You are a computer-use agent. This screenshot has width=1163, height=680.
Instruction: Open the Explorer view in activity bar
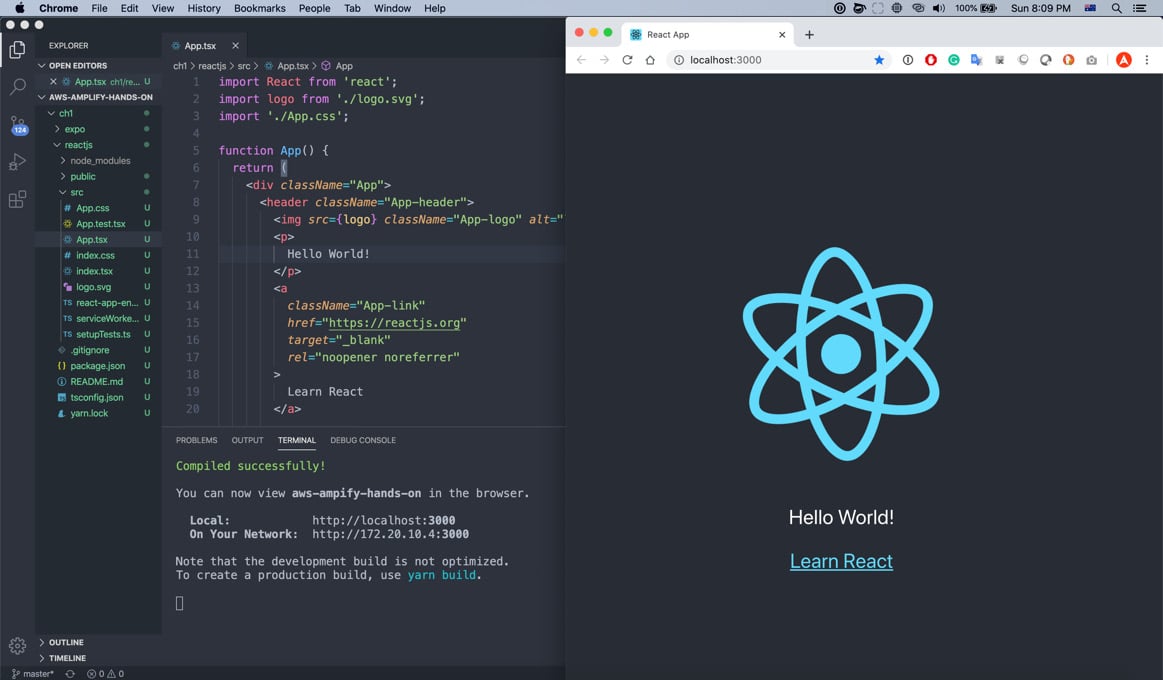coord(17,50)
